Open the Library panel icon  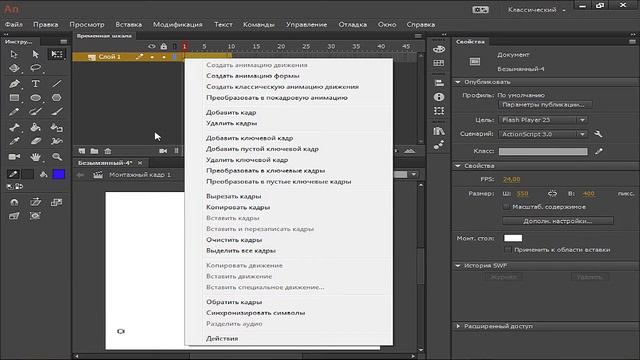(439, 131)
